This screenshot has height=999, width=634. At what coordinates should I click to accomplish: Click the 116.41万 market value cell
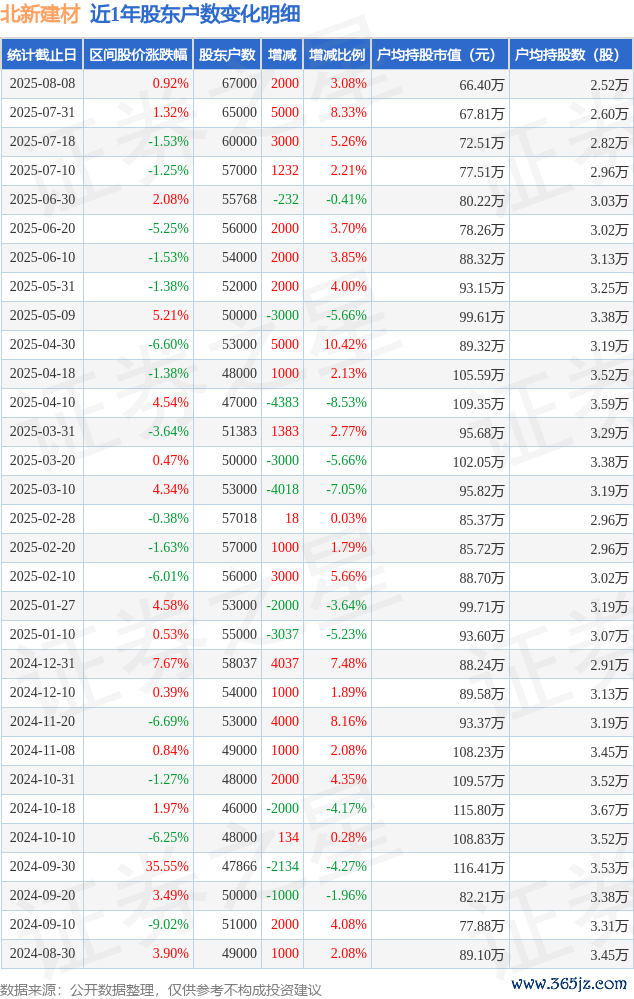(x=478, y=868)
